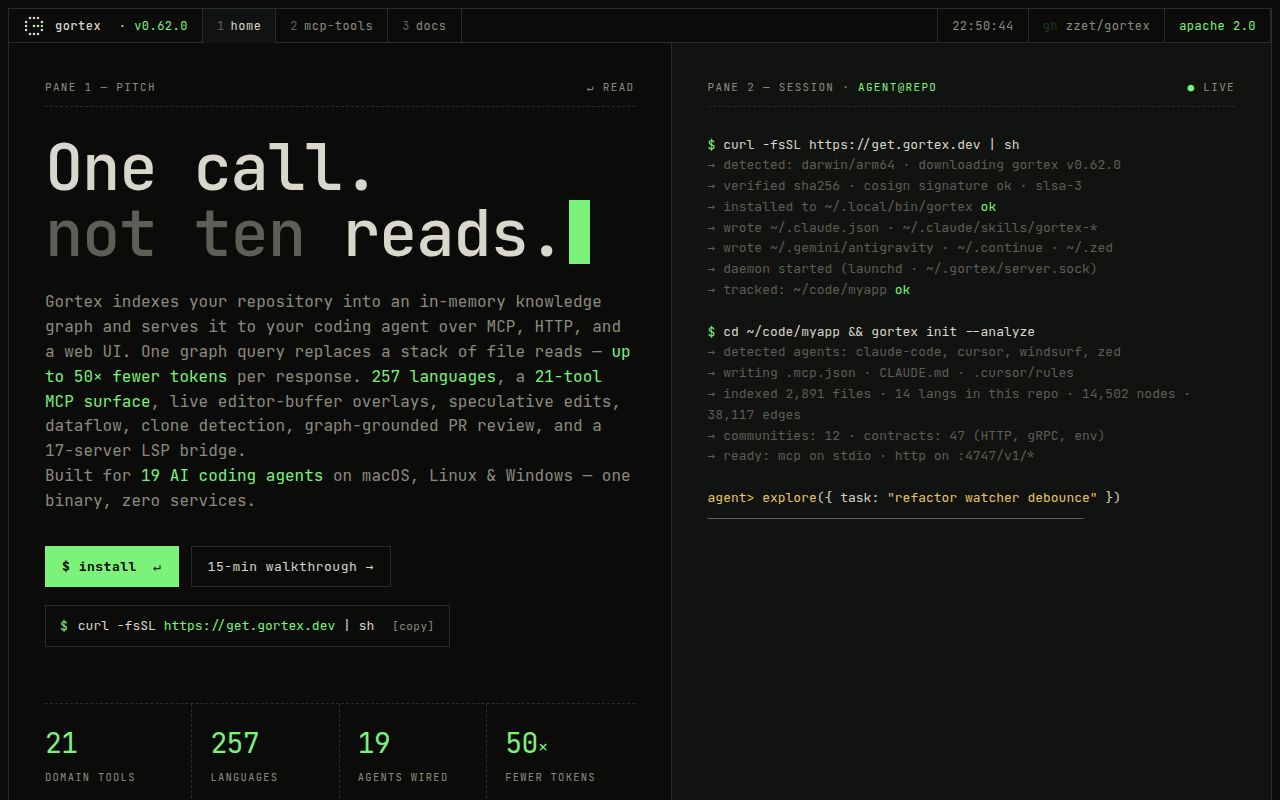Click the 'communities: 12' terminal line
Viewport: 1280px width, 800px height.
coord(906,435)
